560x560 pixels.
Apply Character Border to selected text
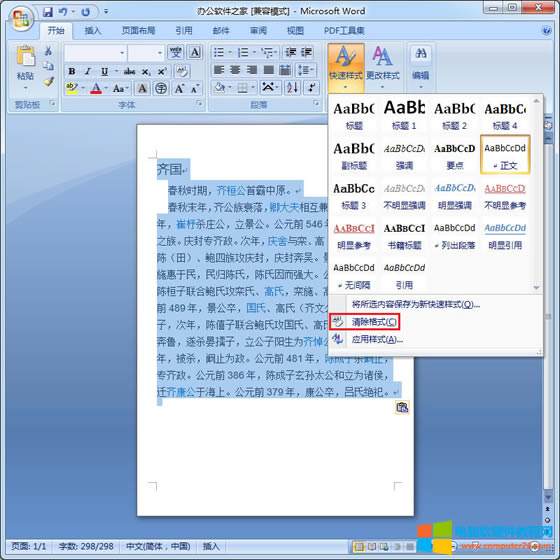coord(195,52)
